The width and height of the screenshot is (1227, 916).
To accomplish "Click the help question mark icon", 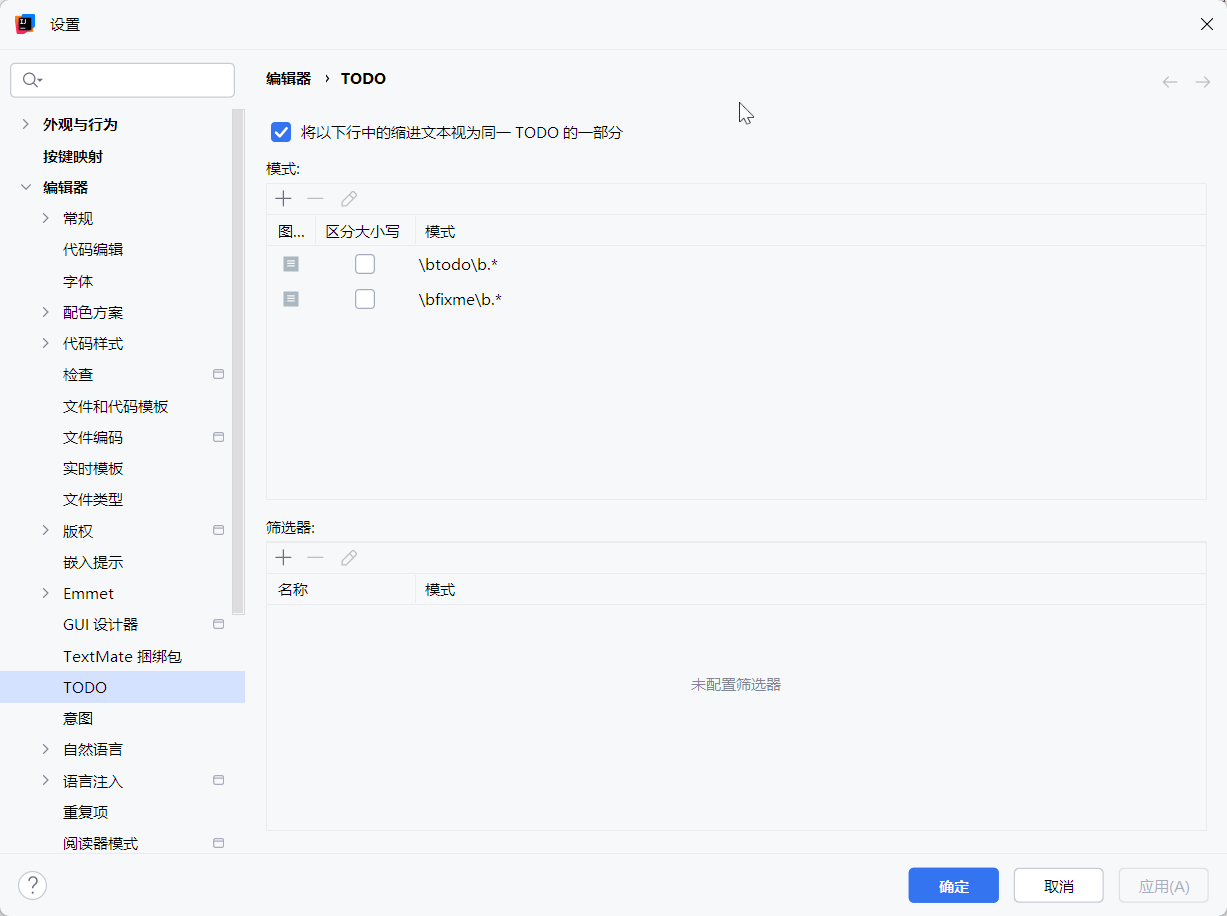I will point(32,885).
